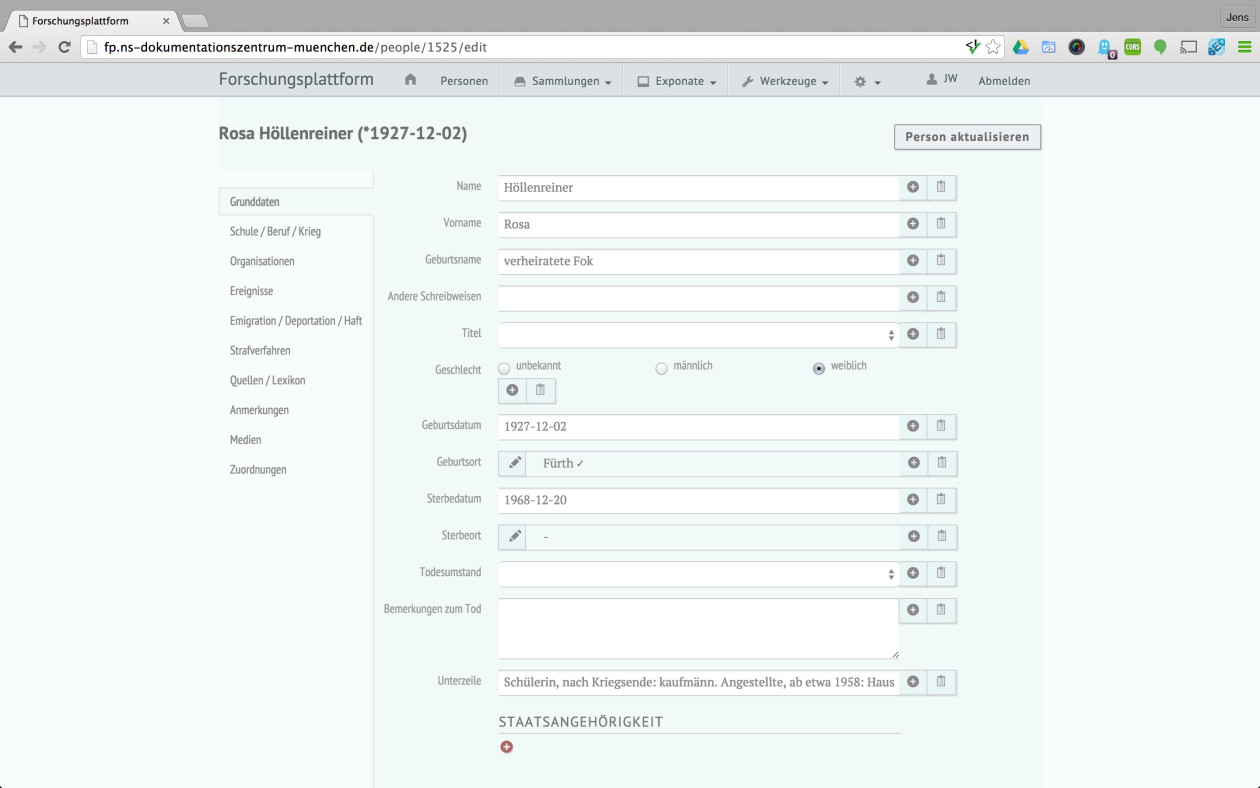The image size is (1260, 788).
Task: Click the home icon in the navbar
Action: pyautogui.click(x=410, y=81)
